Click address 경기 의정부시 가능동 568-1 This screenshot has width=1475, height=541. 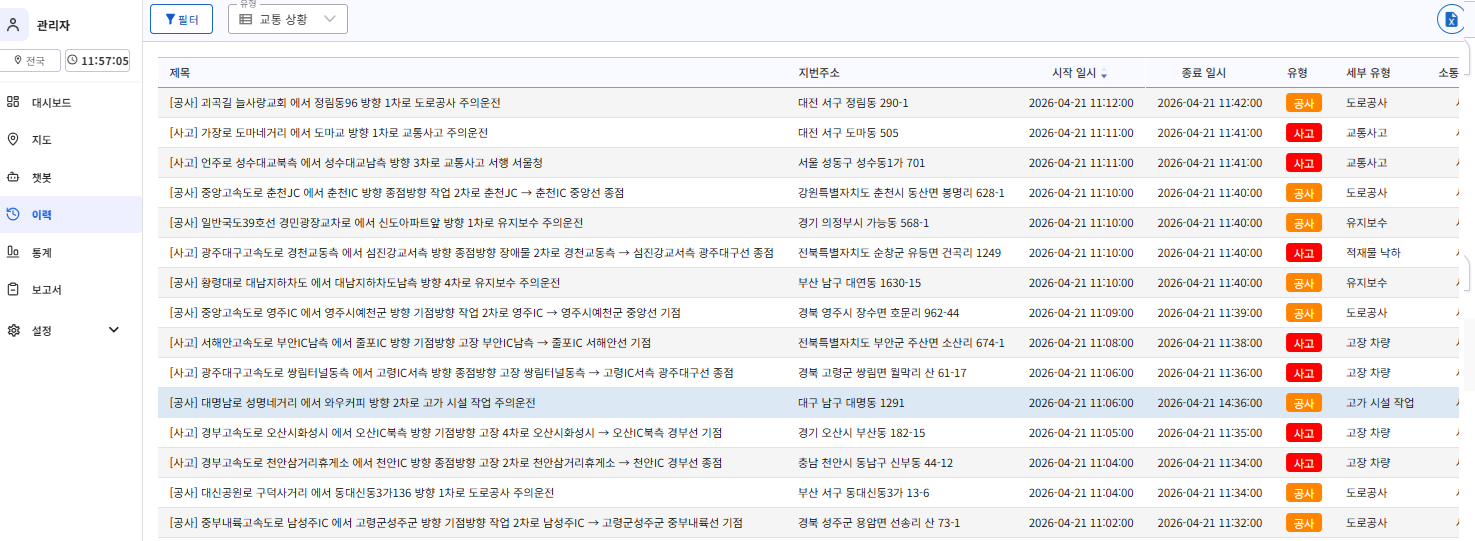(863, 223)
